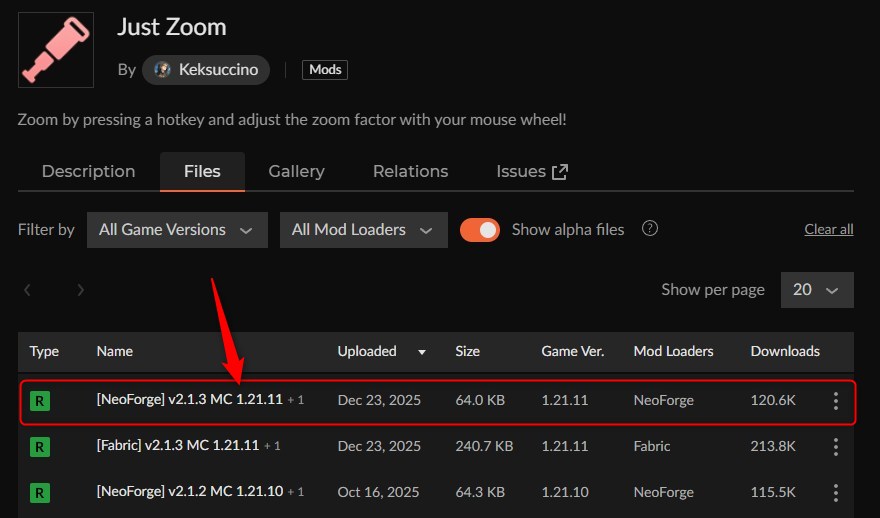Open Keksuccino's author profile
The image size is (880, 518).
pyautogui.click(x=206, y=70)
